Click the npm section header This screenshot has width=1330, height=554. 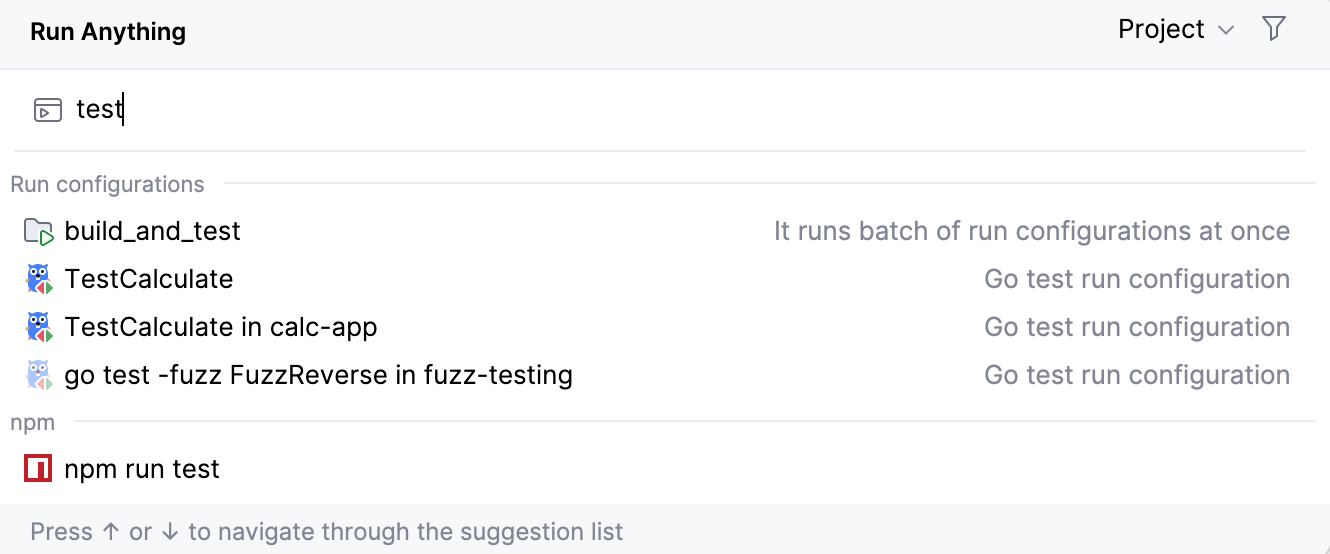point(32,423)
